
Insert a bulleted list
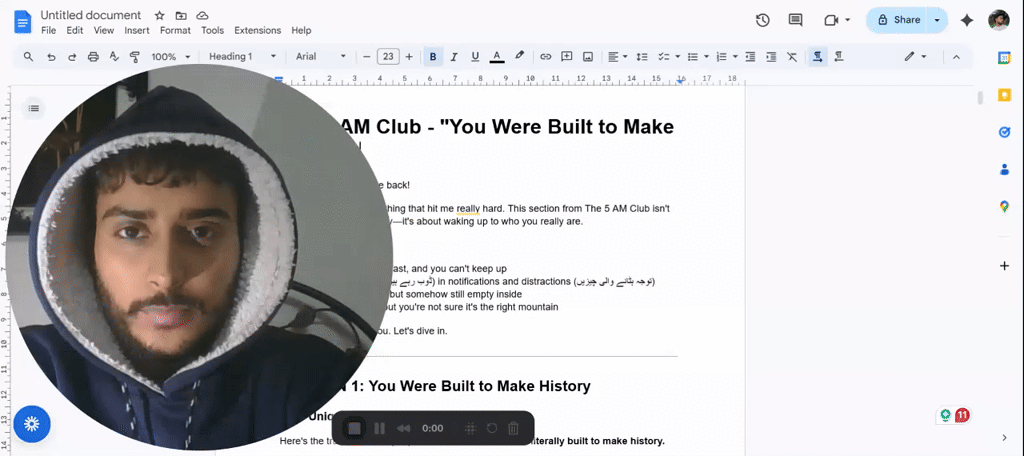click(x=693, y=57)
